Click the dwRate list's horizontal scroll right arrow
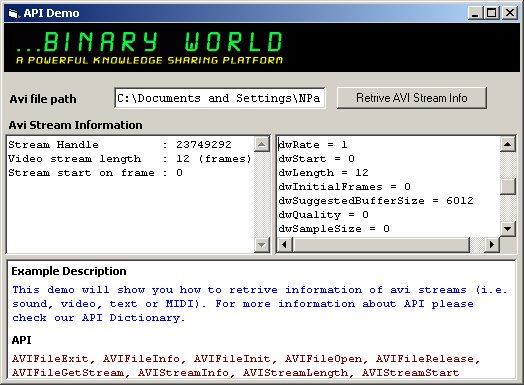524x385 pixels. (x=491, y=244)
